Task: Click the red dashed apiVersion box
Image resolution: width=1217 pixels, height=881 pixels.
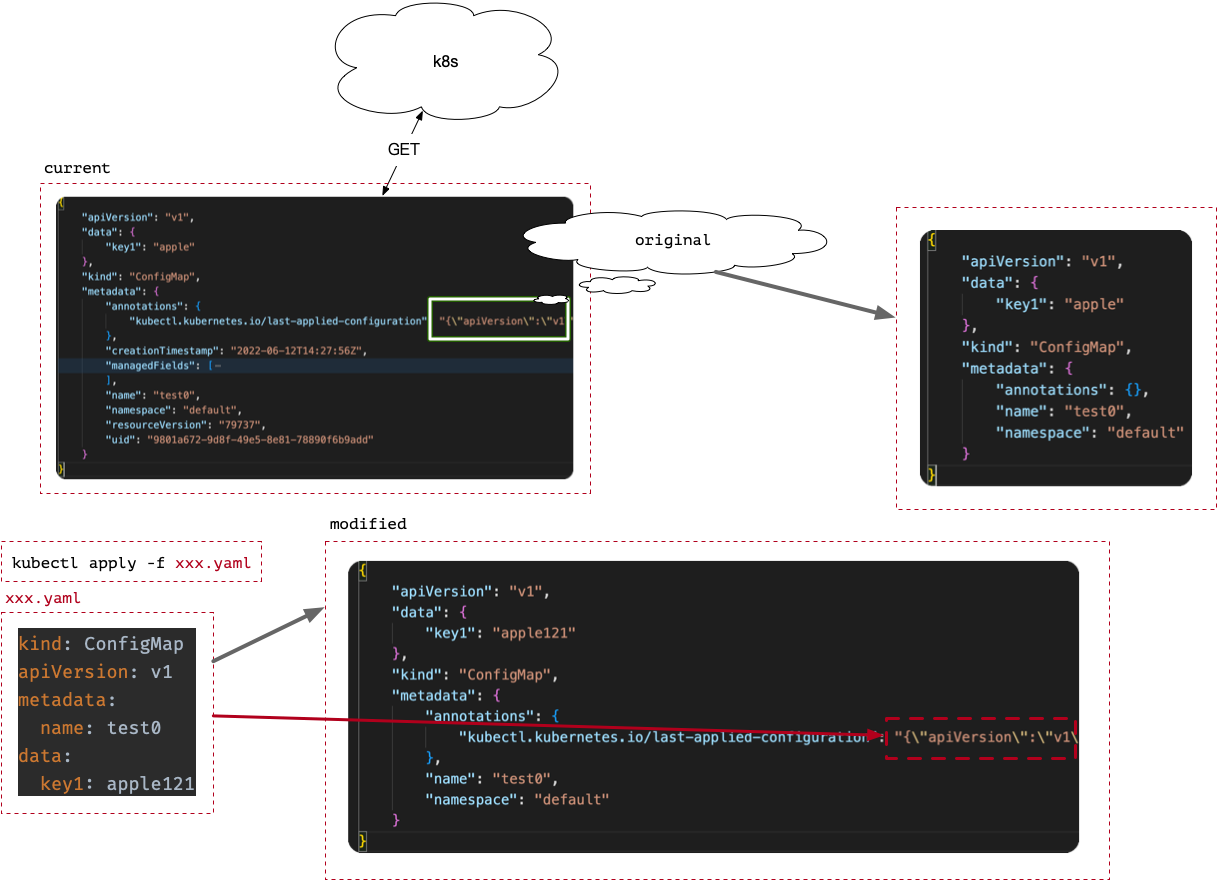Action: (980, 738)
